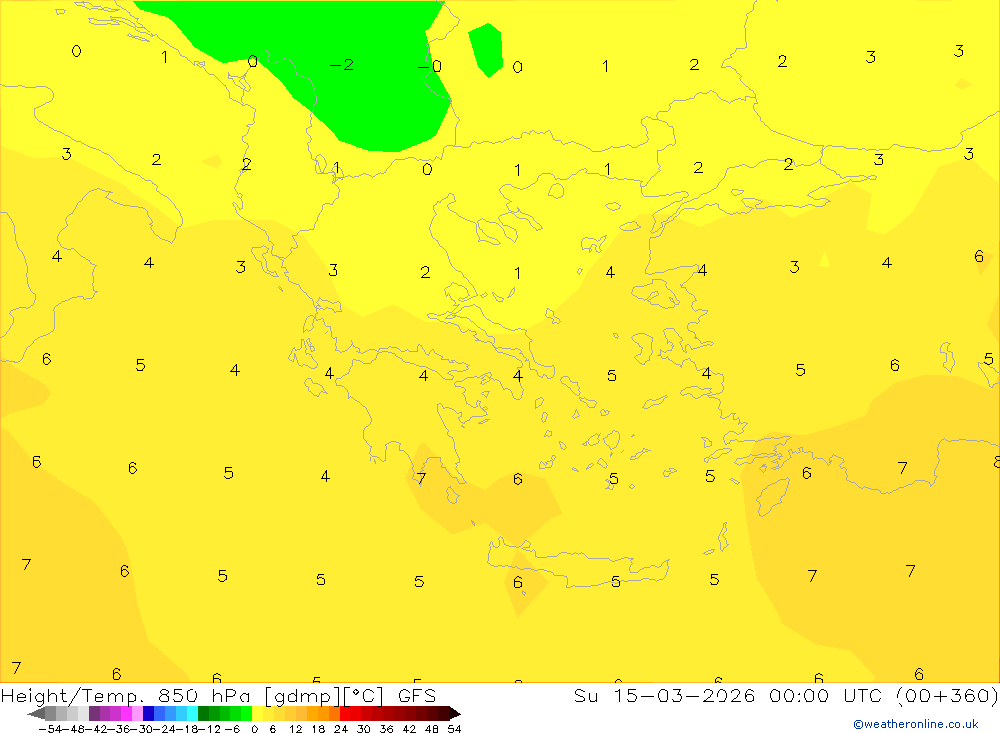Click the '48' color scale label
1000x733 pixels.
click(431, 729)
